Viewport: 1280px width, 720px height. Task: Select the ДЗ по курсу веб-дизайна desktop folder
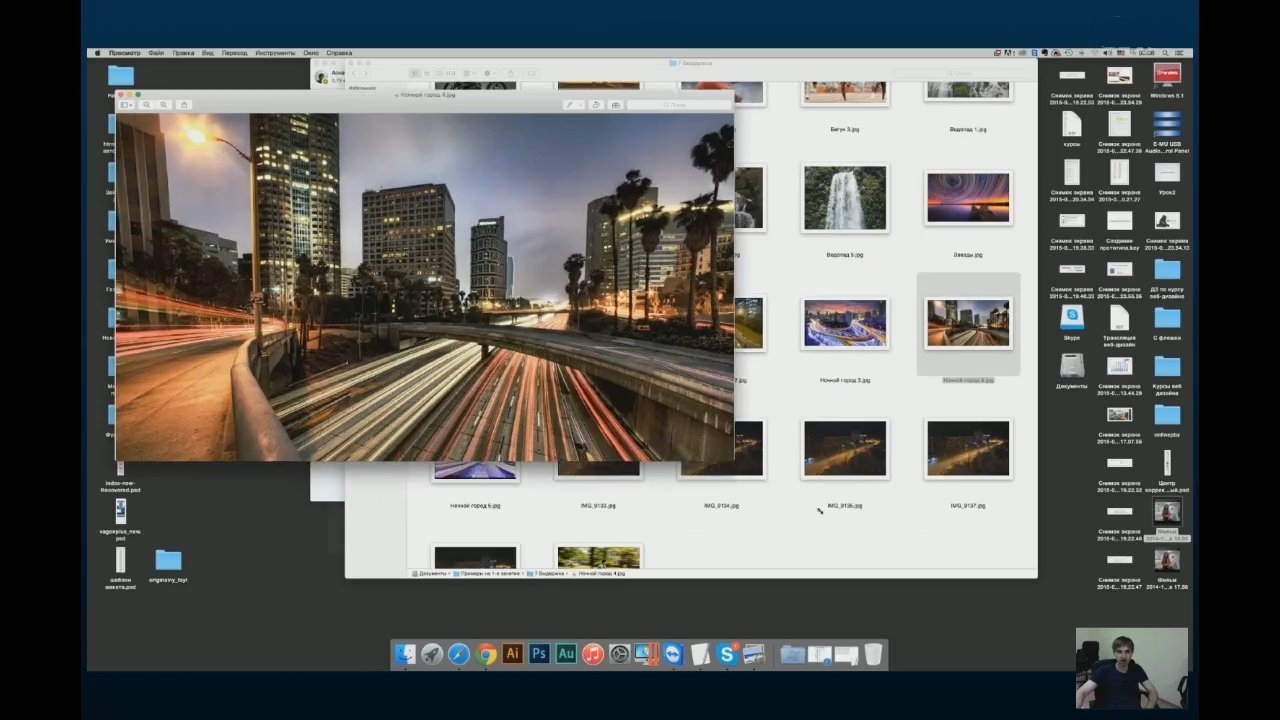(x=1167, y=269)
